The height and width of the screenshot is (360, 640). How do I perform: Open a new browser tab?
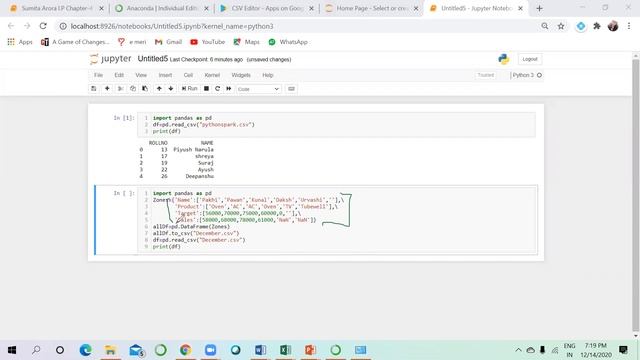pyautogui.click(x=539, y=8)
